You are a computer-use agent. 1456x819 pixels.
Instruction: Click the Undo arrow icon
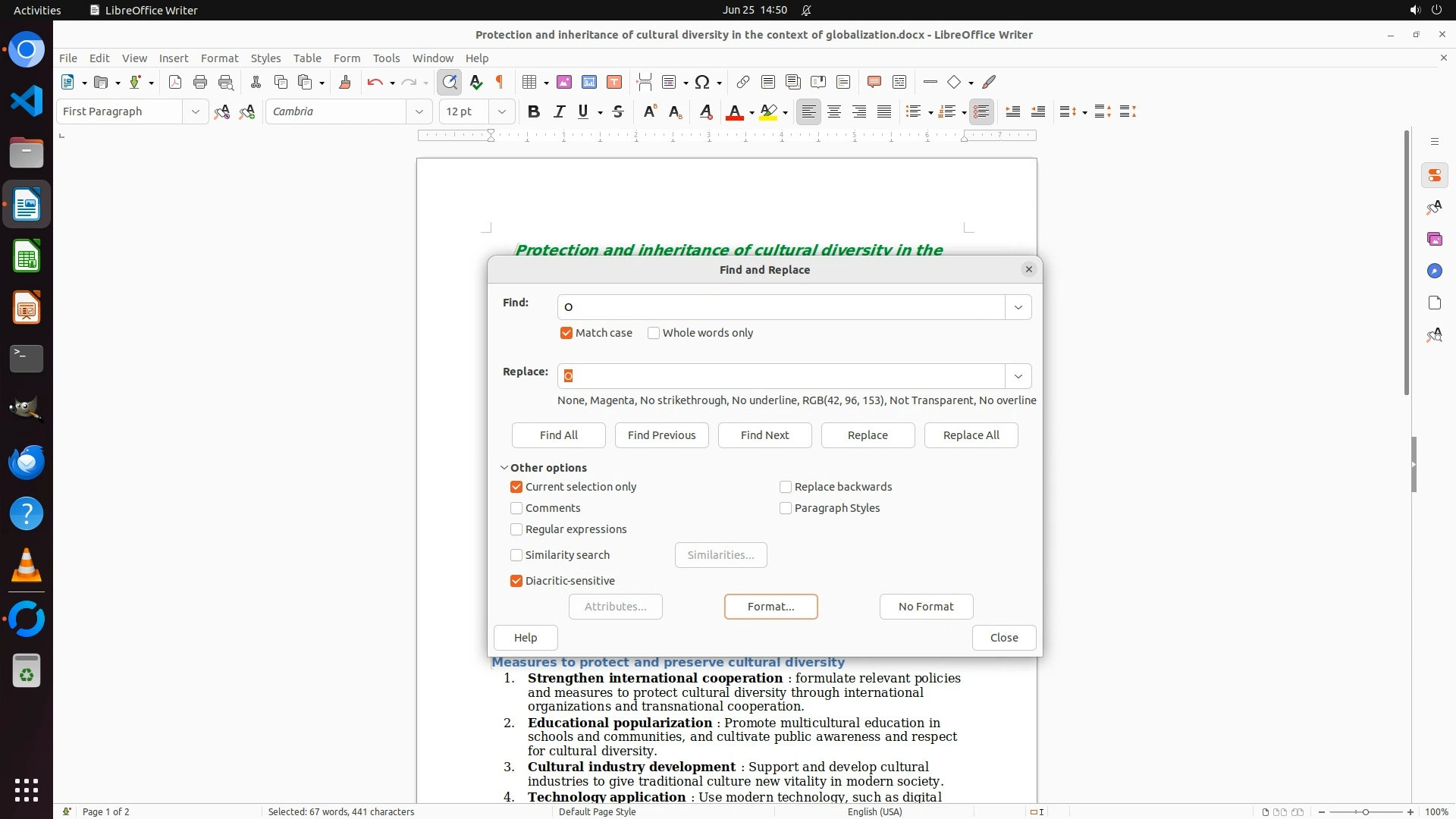374,82
